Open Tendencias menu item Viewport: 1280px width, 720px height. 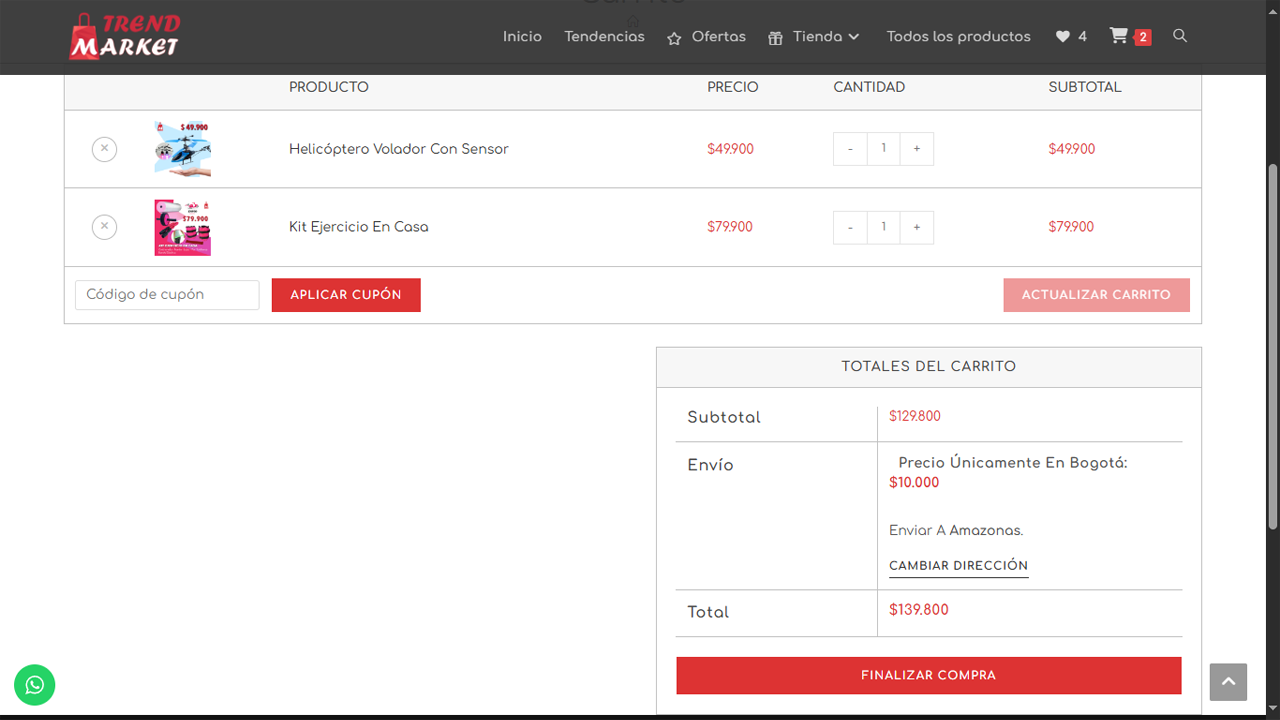tap(604, 36)
